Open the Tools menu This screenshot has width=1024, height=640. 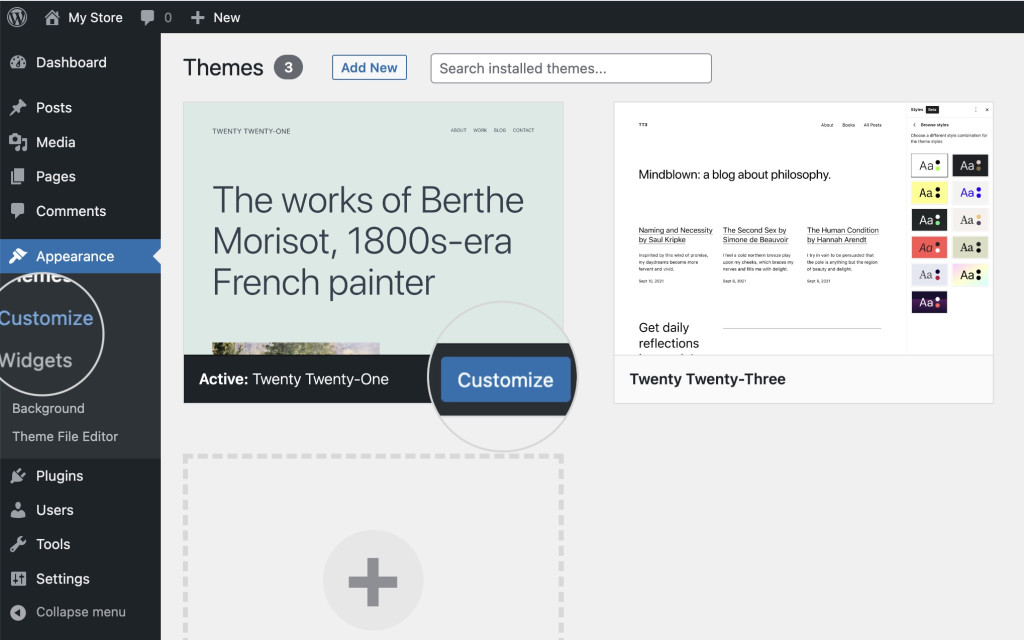(53, 544)
